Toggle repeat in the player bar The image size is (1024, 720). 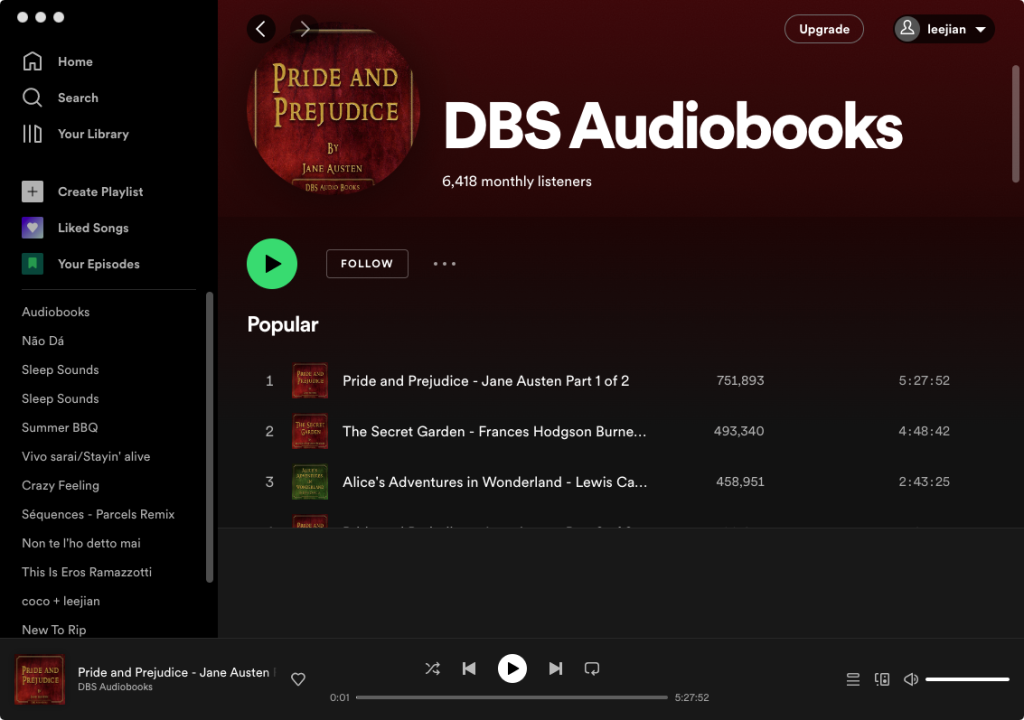(x=592, y=668)
